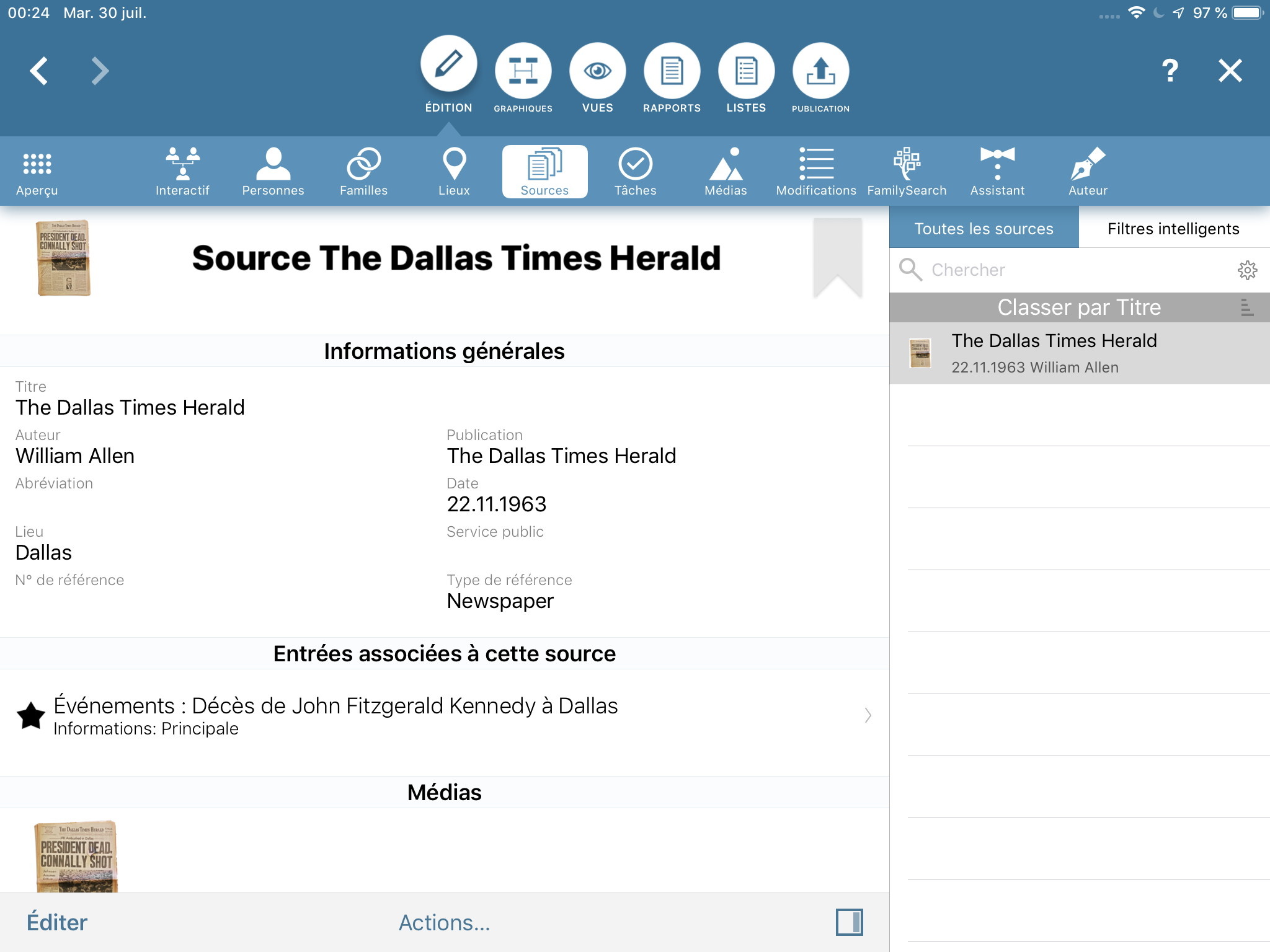Change sort order via Classer par Titre
This screenshot has height=952, width=1270.
[x=1079, y=307]
